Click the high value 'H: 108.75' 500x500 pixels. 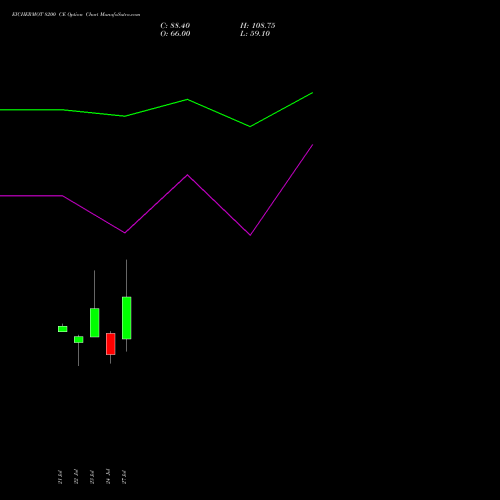(258, 26)
